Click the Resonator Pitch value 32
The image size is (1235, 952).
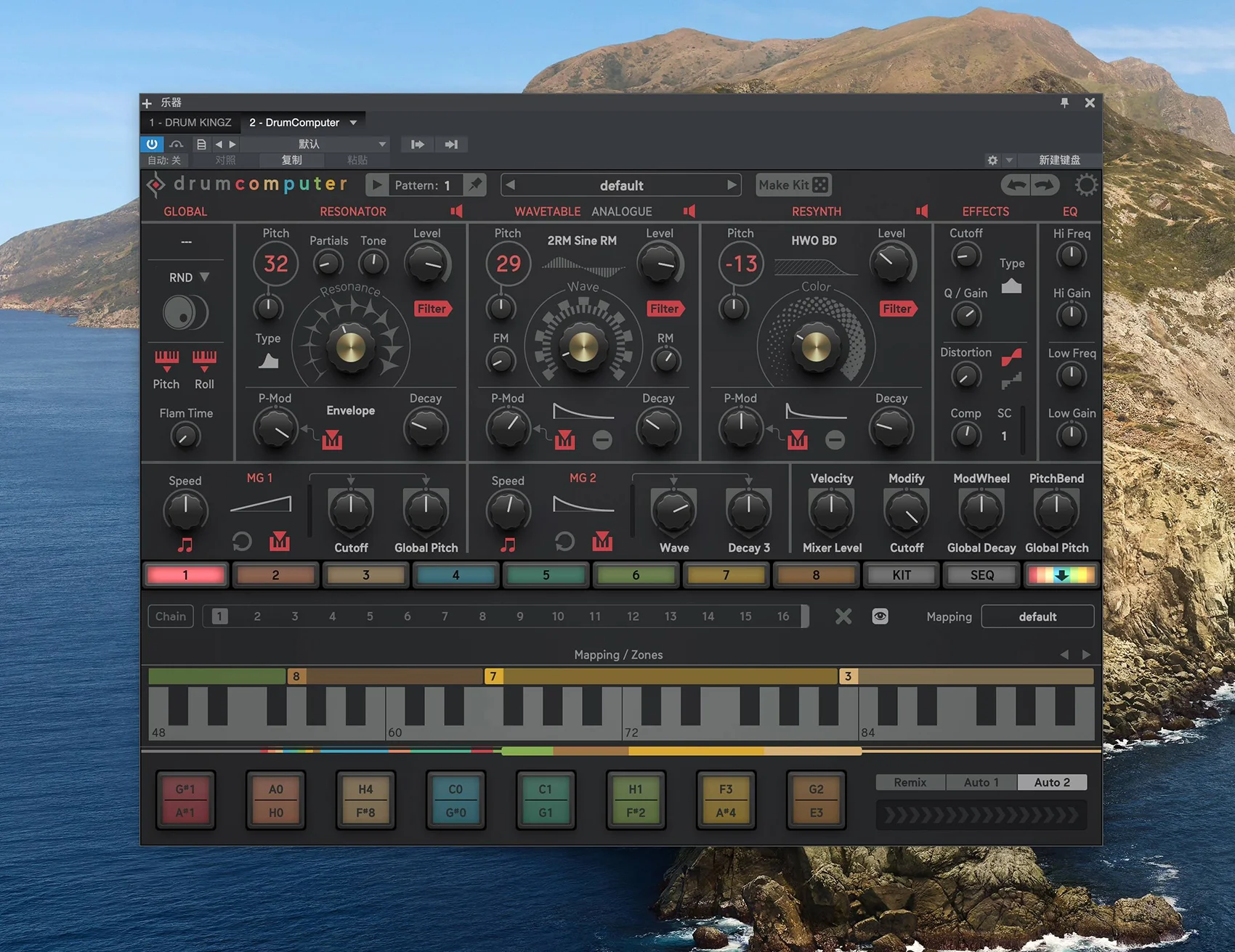(x=276, y=264)
